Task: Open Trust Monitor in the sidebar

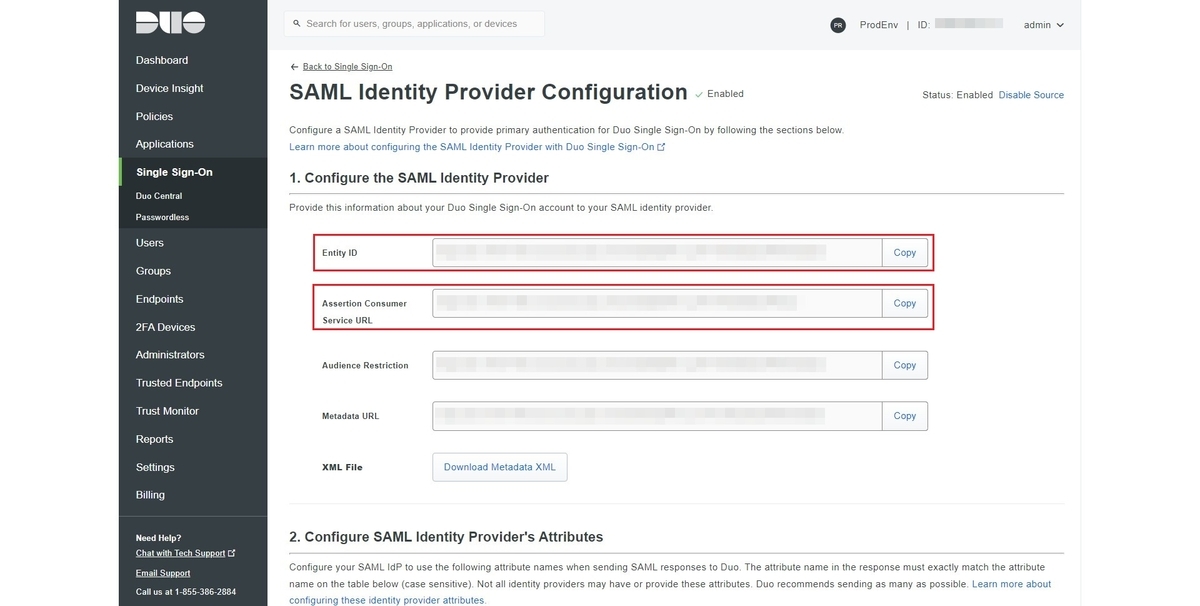Action: pyautogui.click(x=167, y=411)
